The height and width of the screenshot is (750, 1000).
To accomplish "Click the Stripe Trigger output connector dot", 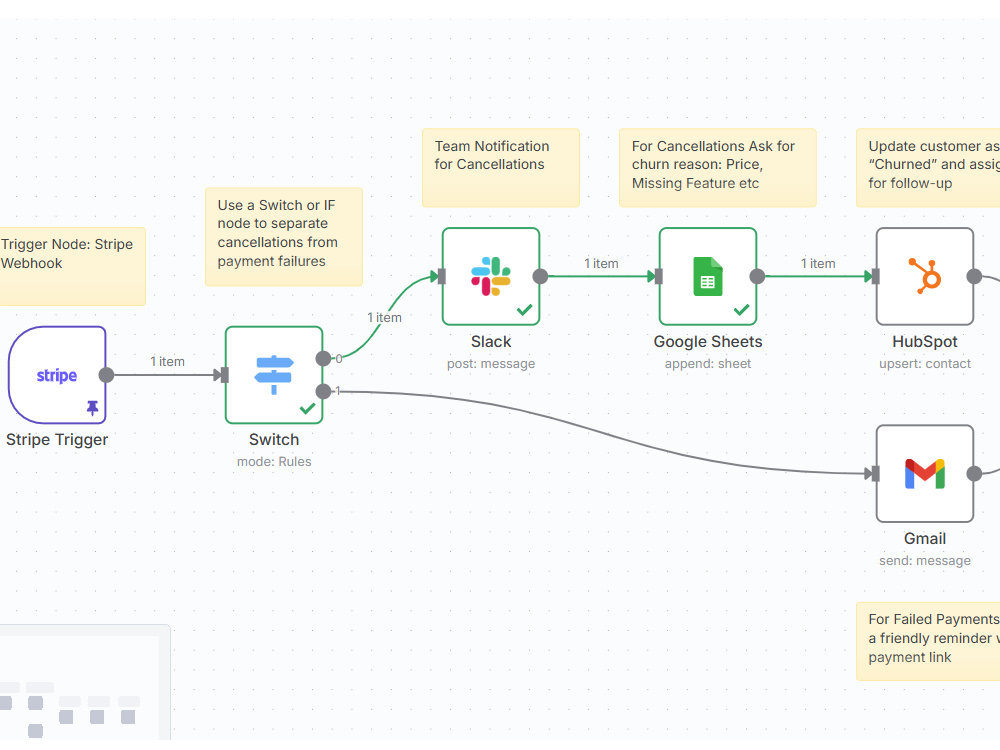I will tap(107, 375).
